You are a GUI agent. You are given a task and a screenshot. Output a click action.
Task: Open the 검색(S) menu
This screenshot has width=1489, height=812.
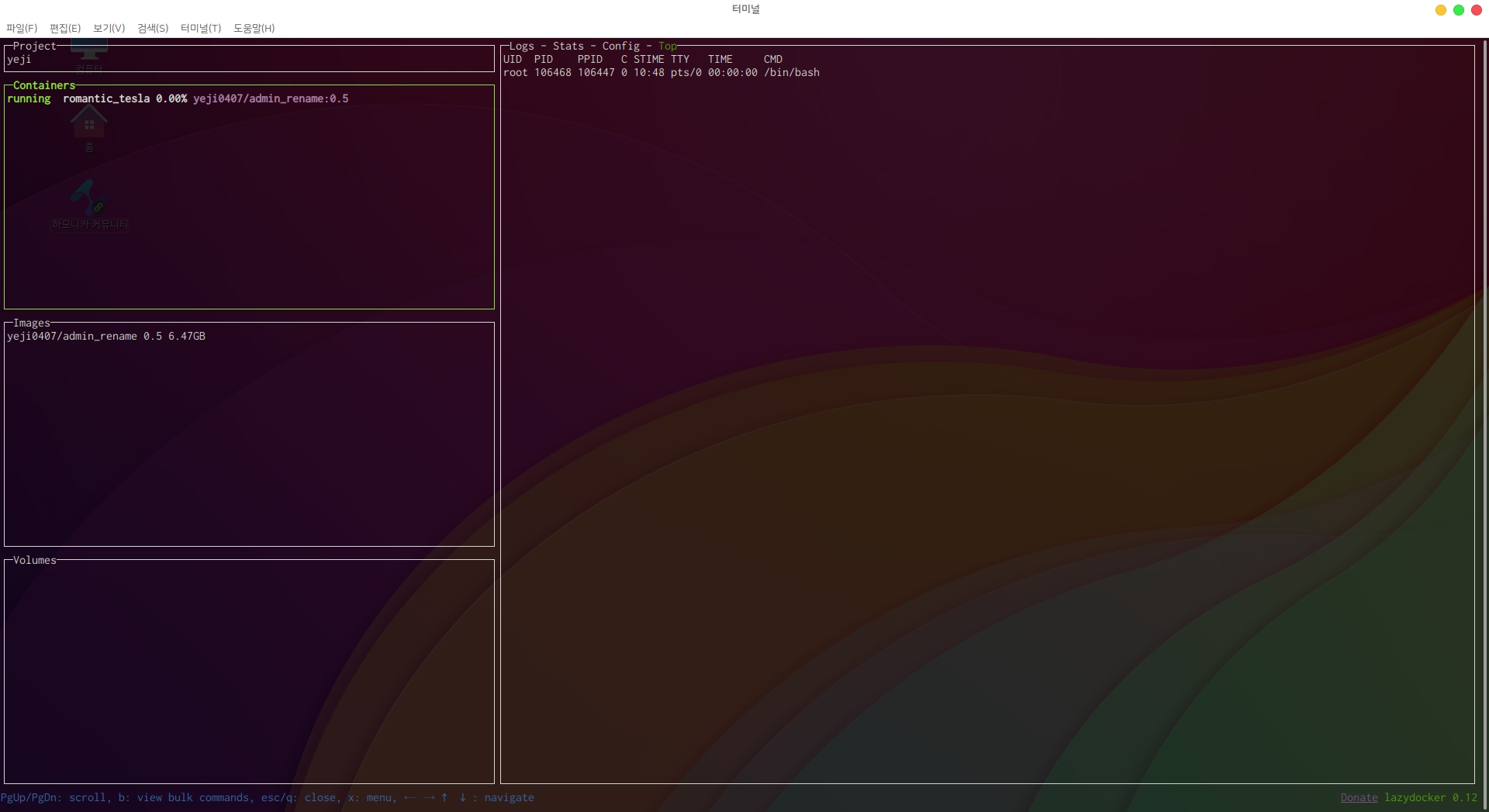click(x=153, y=28)
